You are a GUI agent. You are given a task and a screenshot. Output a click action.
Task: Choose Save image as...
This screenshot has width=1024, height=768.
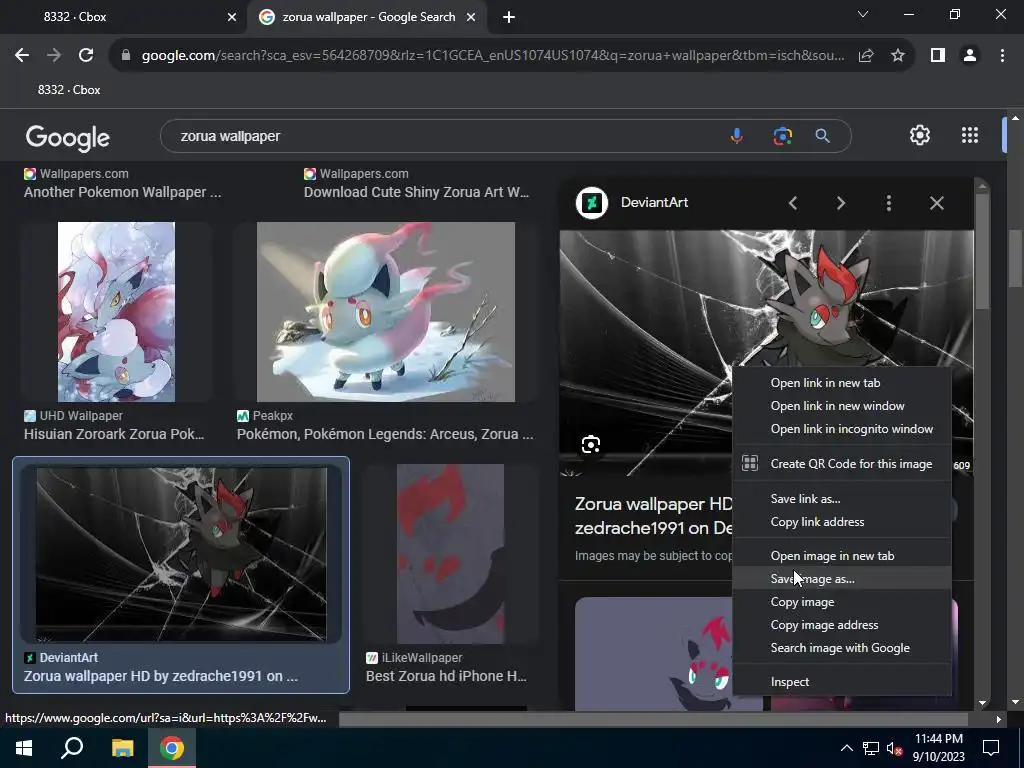tap(842, 579)
